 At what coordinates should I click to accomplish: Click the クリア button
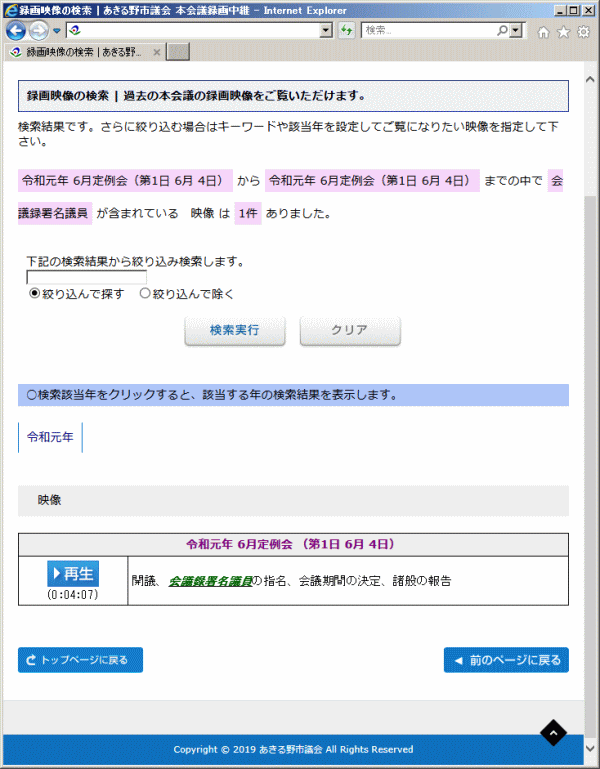point(350,330)
